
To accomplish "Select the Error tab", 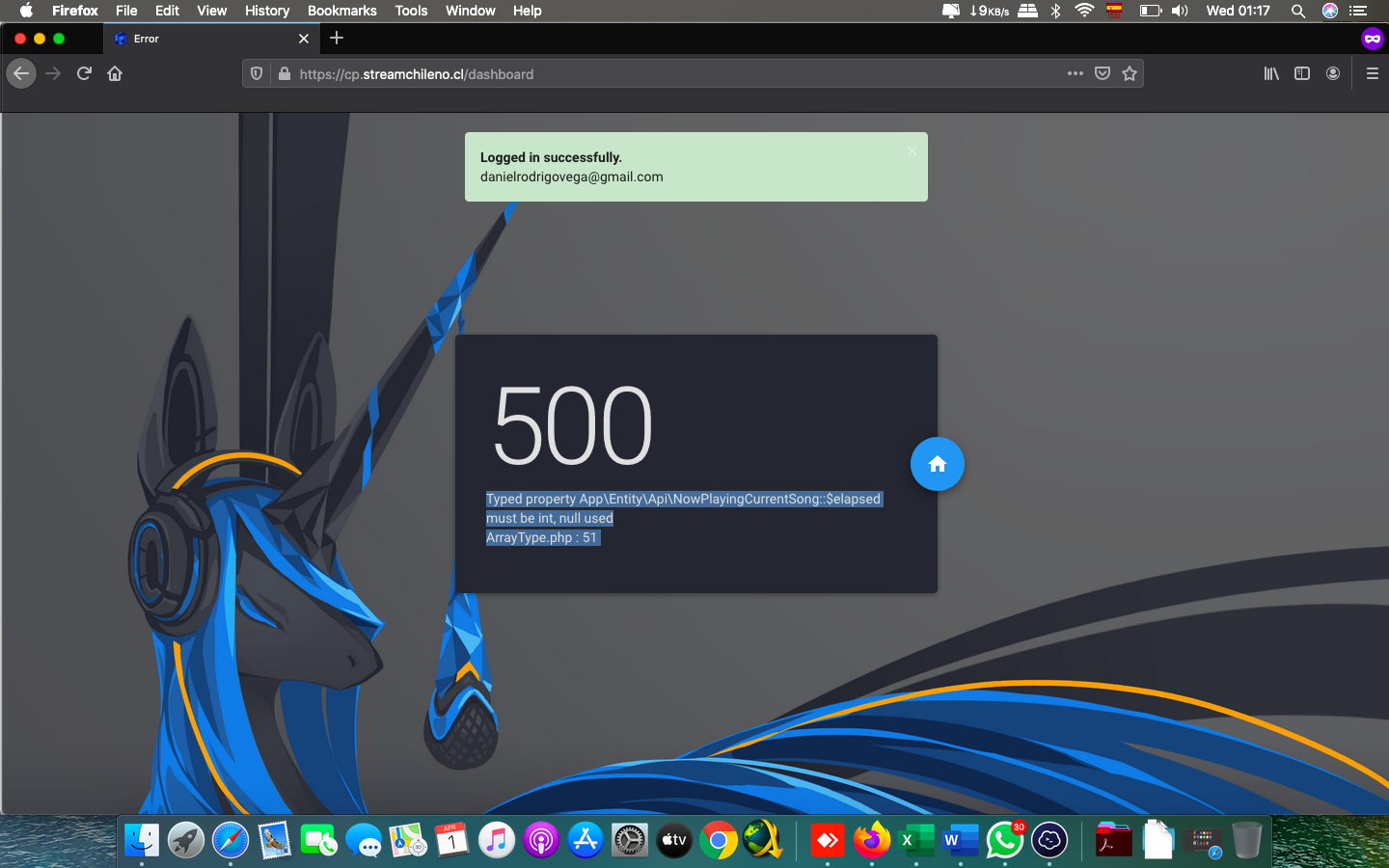I will pos(211,39).
